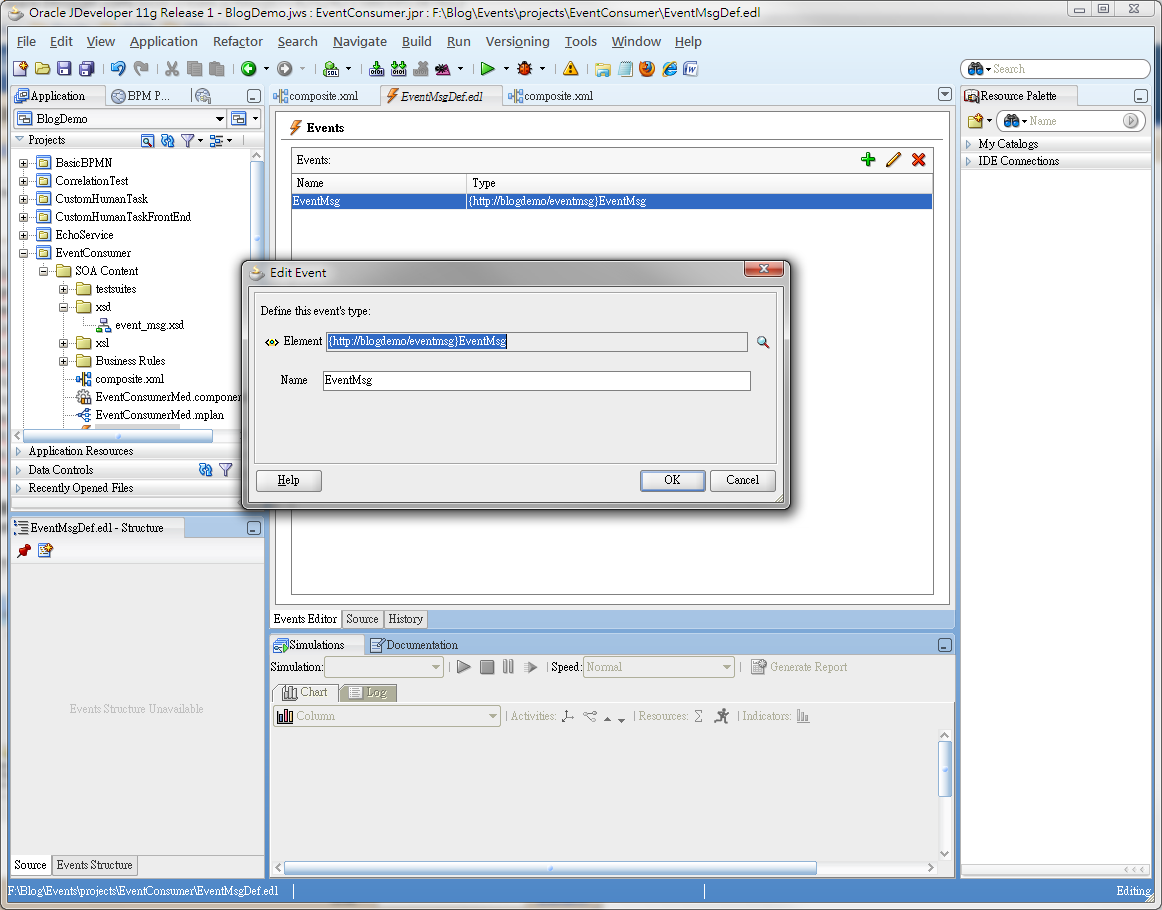Screen dimensions: 1162x910
Task: Click the Save icon in toolbar
Action: [64, 69]
